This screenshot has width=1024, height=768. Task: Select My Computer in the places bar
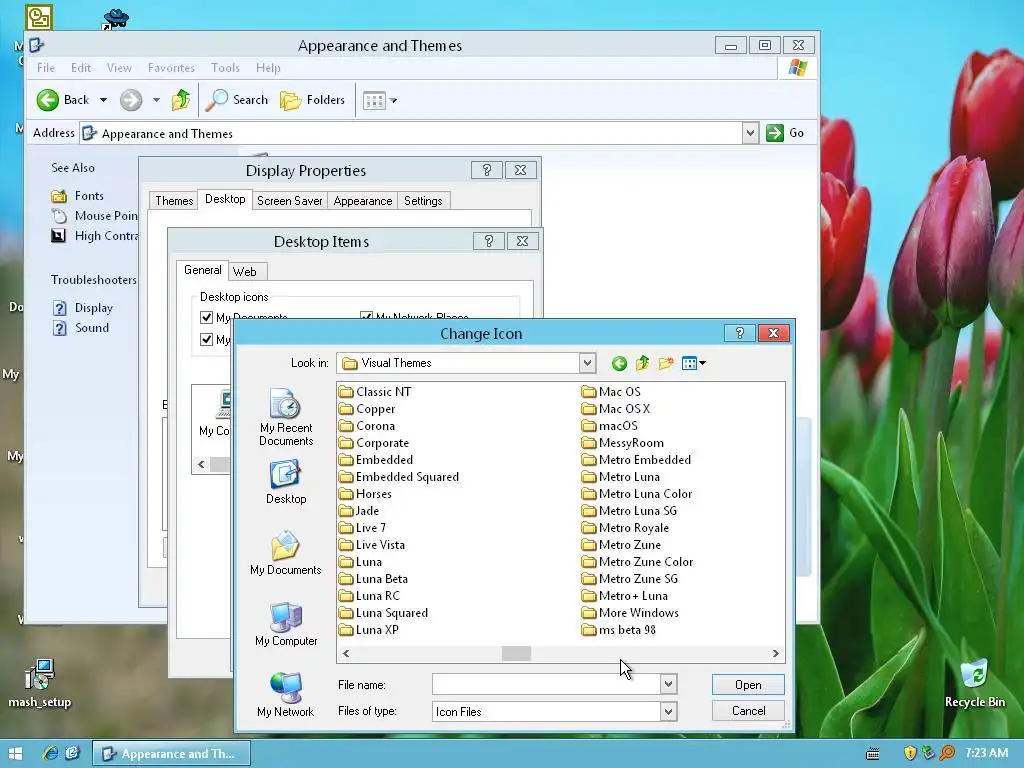tap(285, 624)
